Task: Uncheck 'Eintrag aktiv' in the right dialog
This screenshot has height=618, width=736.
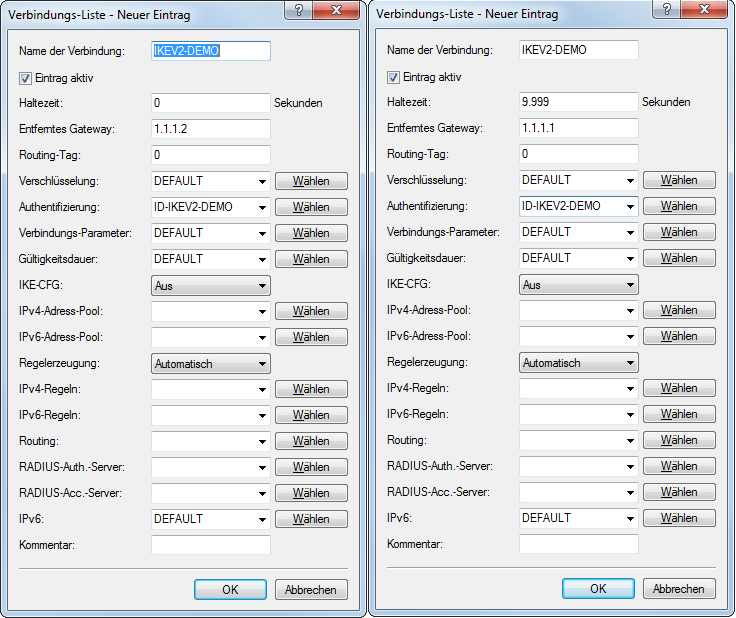Action: pos(394,77)
